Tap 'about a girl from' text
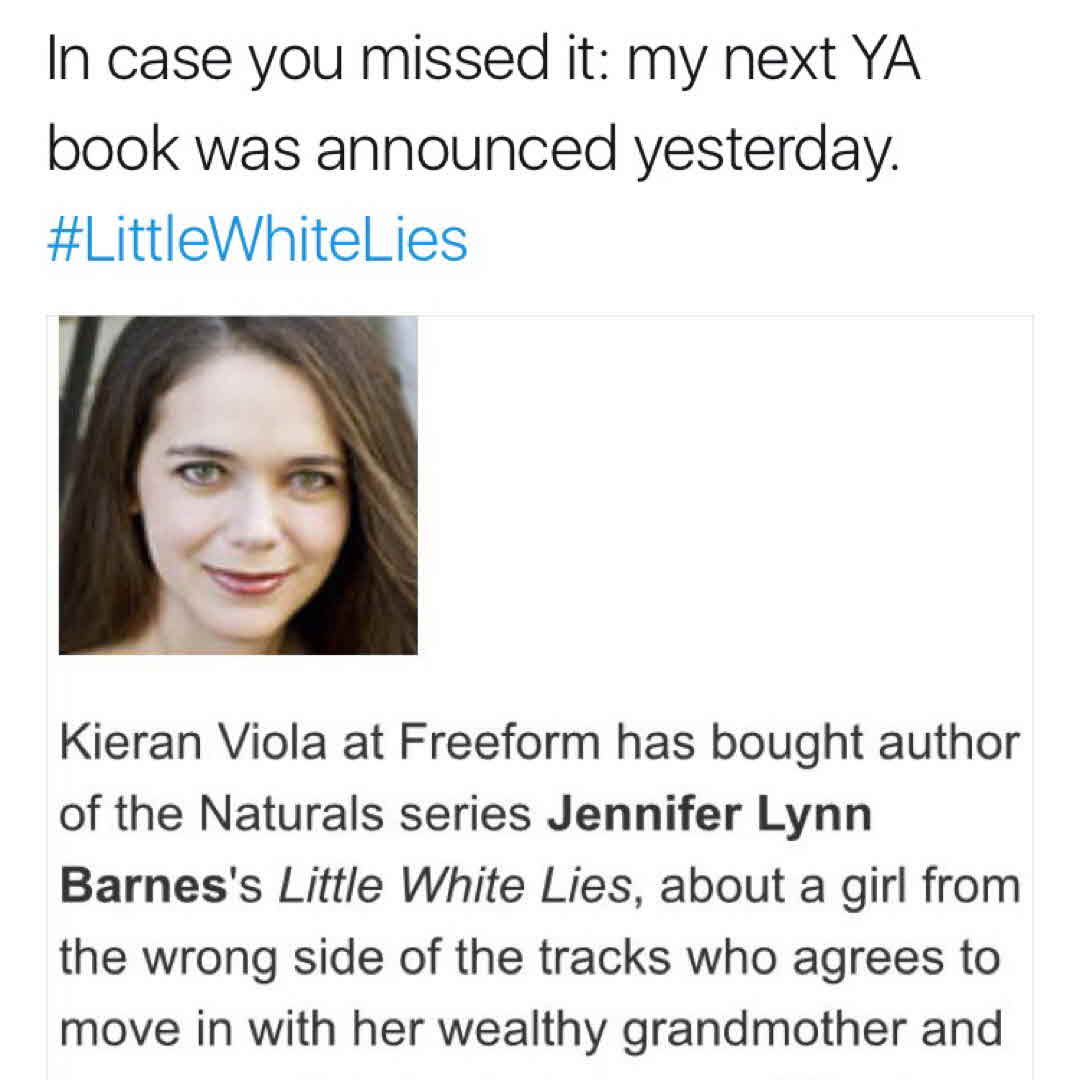Viewport: 1080px width, 1080px height. tap(840, 887)
